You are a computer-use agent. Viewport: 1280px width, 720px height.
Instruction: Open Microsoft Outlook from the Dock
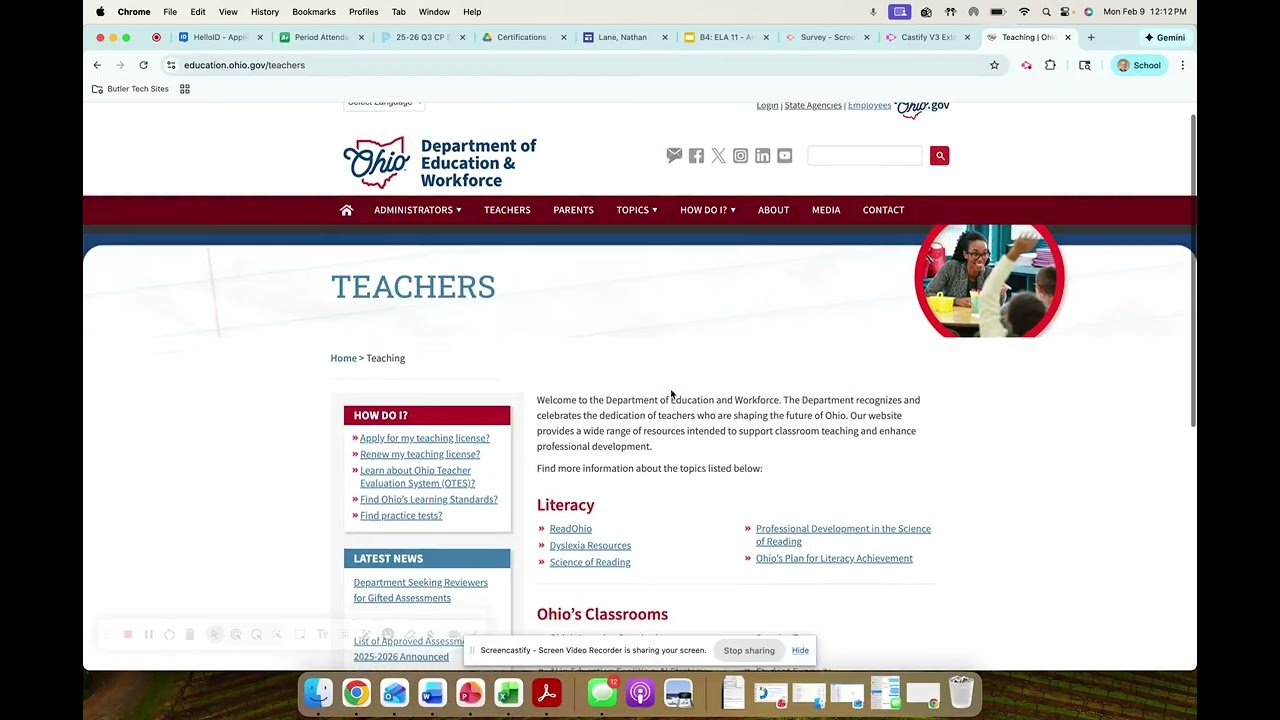tap(394, 693)
